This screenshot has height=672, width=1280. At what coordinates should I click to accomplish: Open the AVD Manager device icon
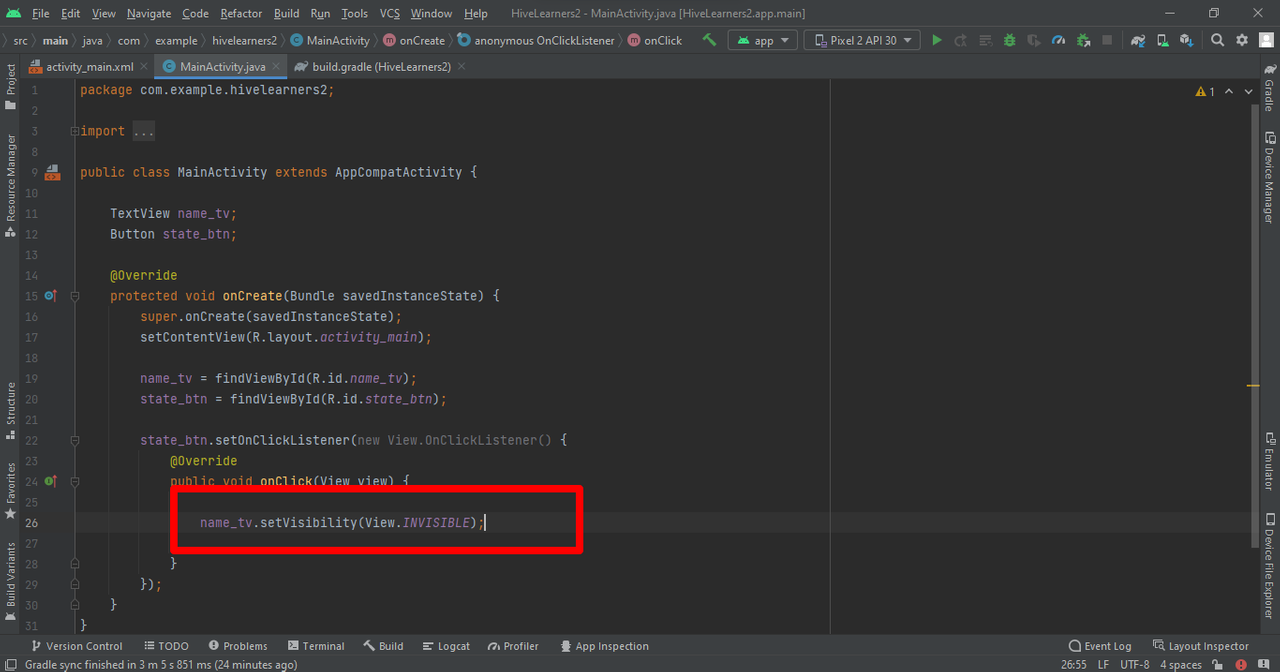[x=1162, y=40]
